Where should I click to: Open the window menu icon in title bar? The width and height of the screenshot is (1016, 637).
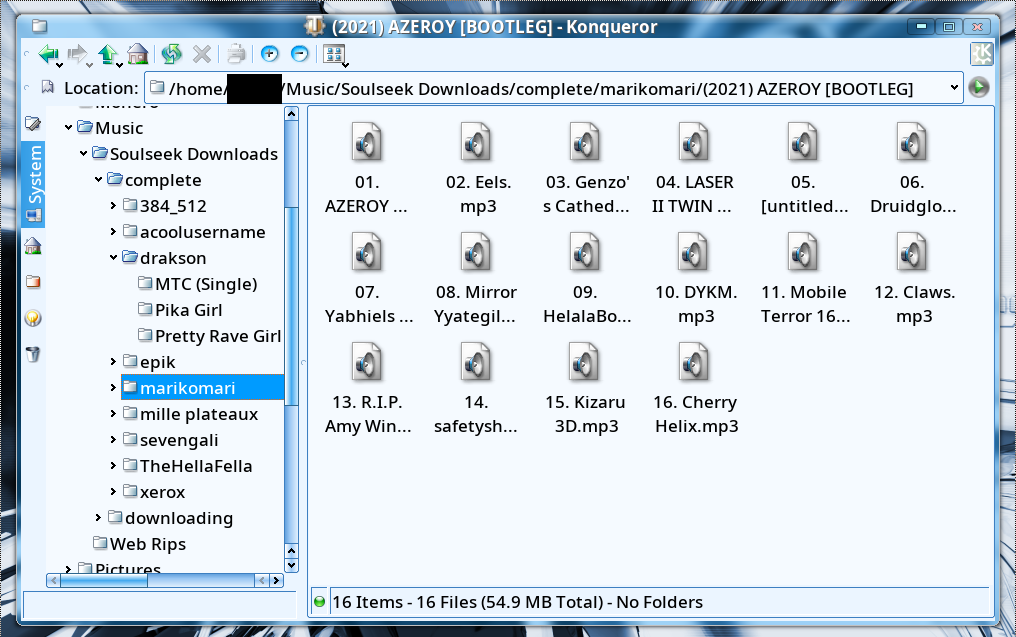[x=40, y=27]
